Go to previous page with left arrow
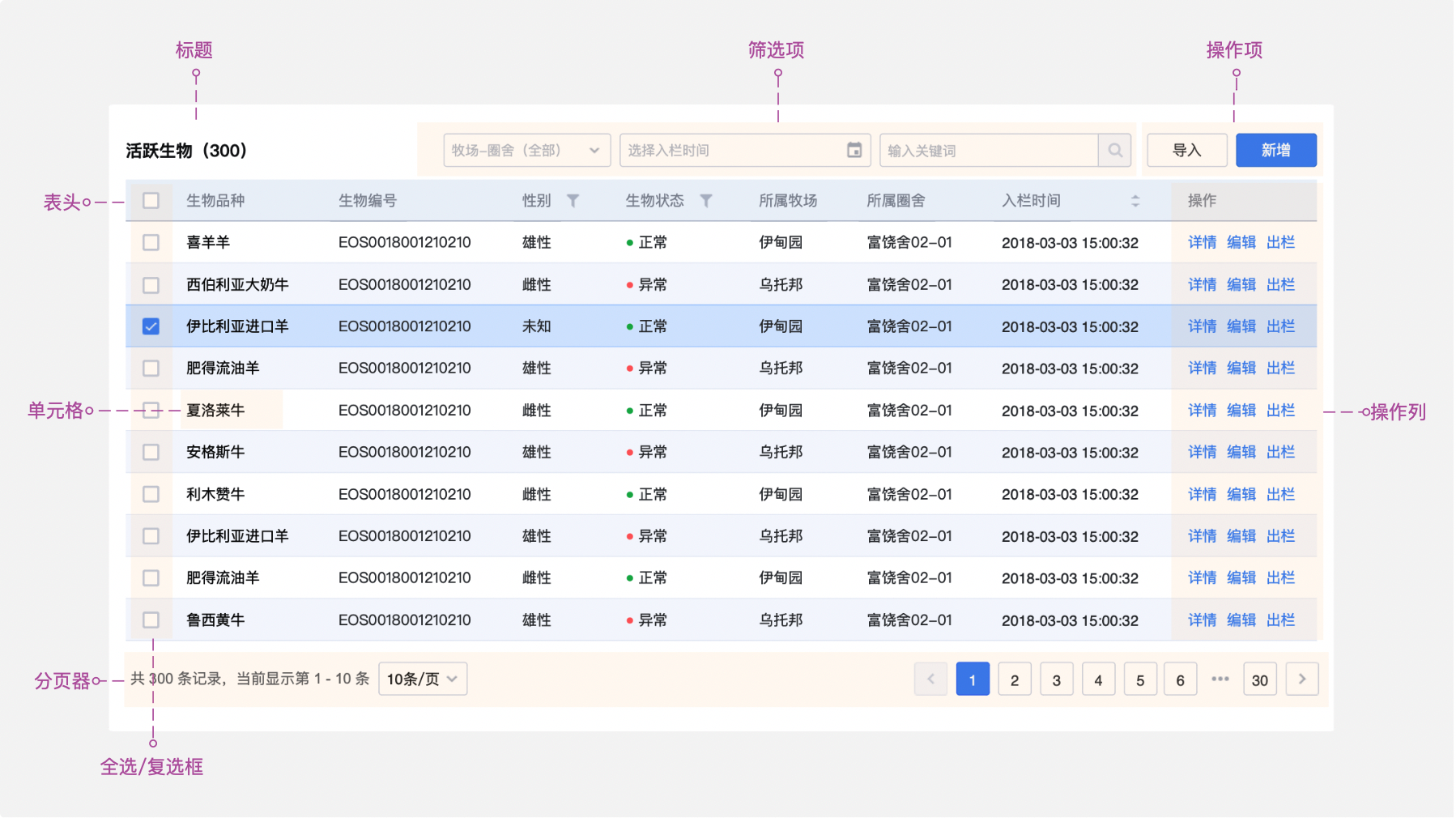The image size is (1456, 818). pos(930,680)
